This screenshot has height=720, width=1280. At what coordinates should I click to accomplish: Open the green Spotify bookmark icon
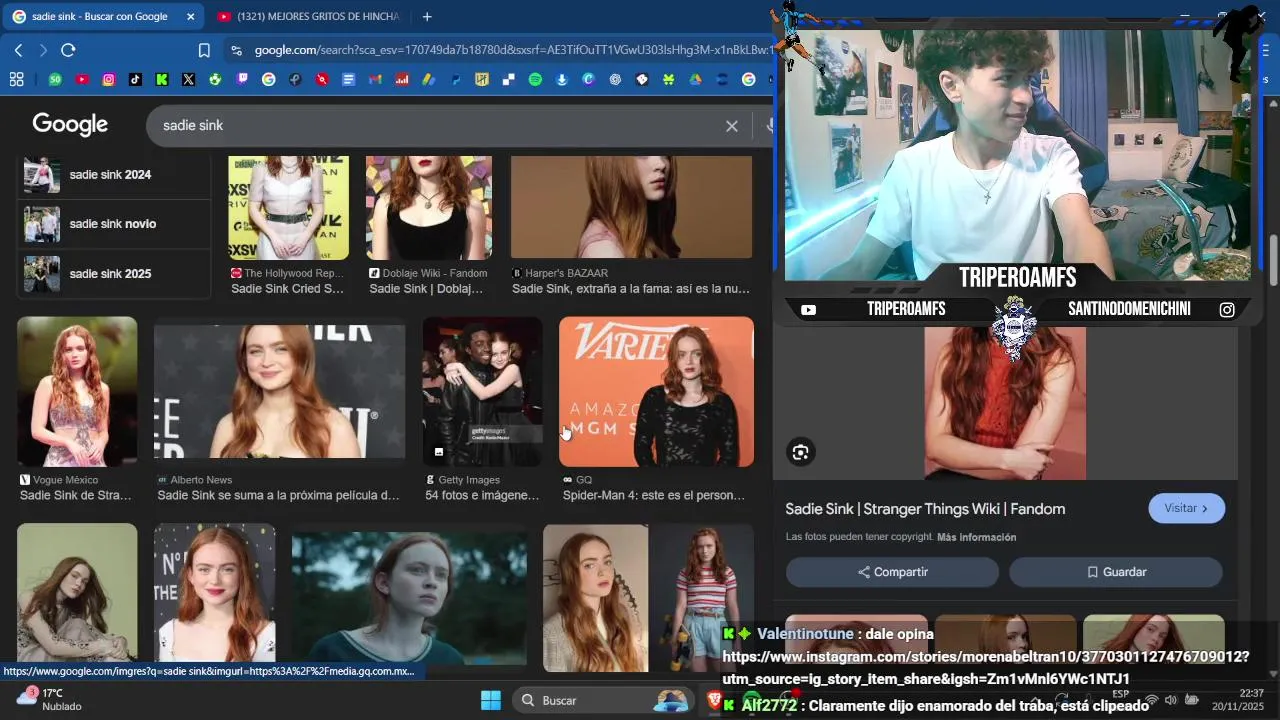[x=535, y=79]
